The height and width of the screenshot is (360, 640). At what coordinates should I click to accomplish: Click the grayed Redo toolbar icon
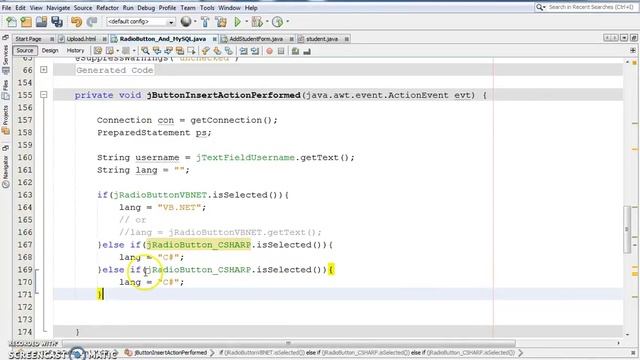coord(92,22)
